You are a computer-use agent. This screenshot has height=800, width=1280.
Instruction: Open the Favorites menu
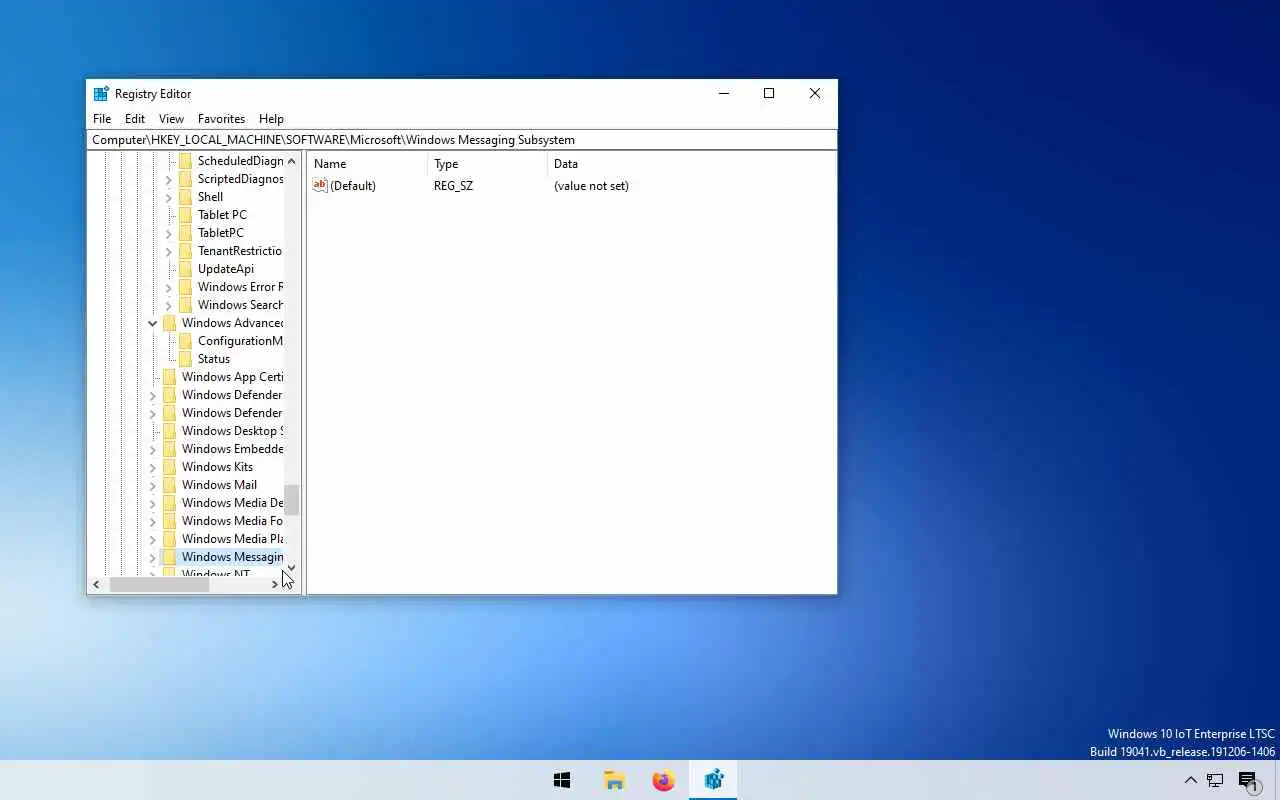tap(221, 118)
